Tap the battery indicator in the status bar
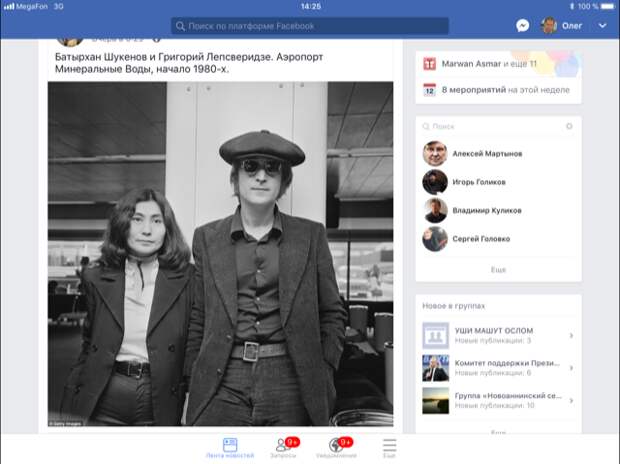Viewport: 620px width, 464px height. point(607,6)
